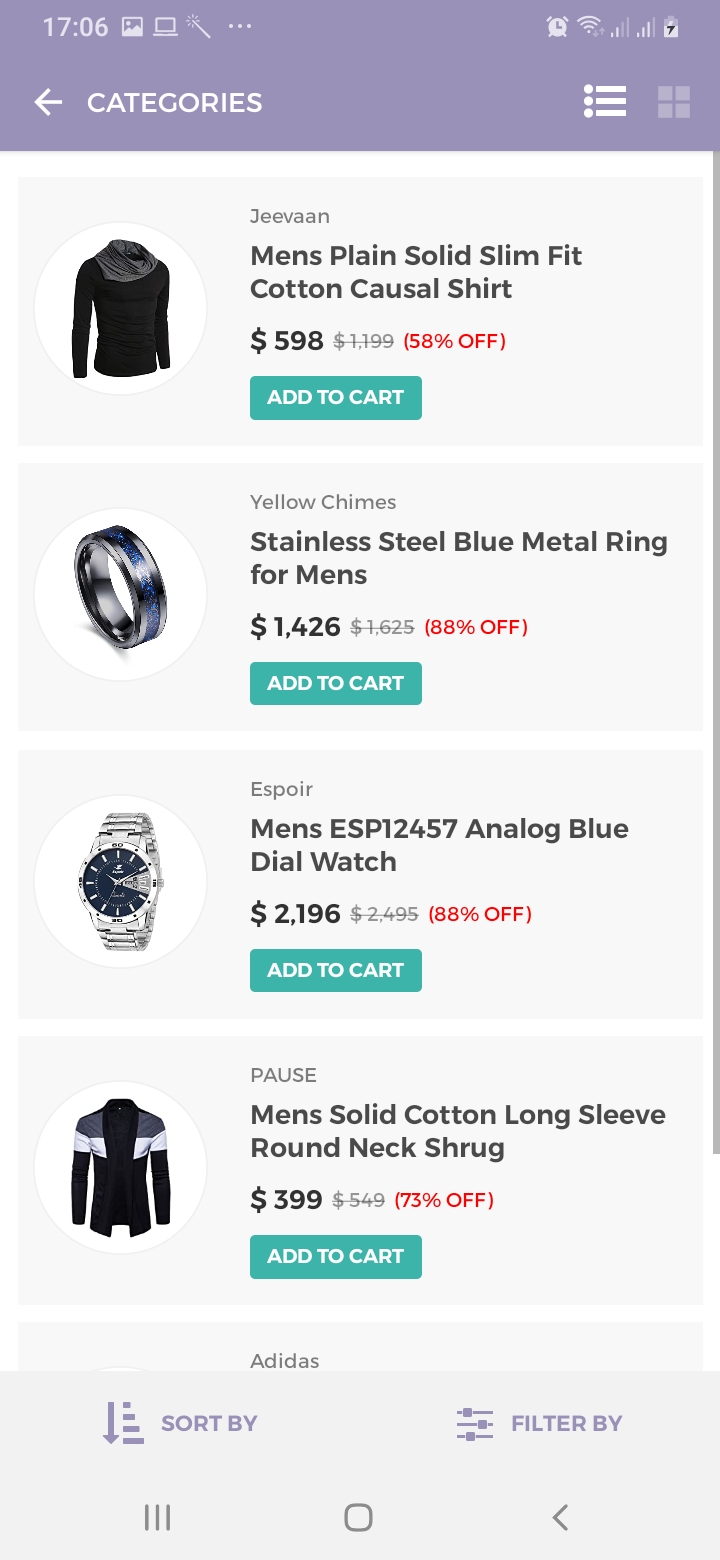
Task: Add the PAUSE cotton shrug to cart
Action: (x=335, y=1257)
